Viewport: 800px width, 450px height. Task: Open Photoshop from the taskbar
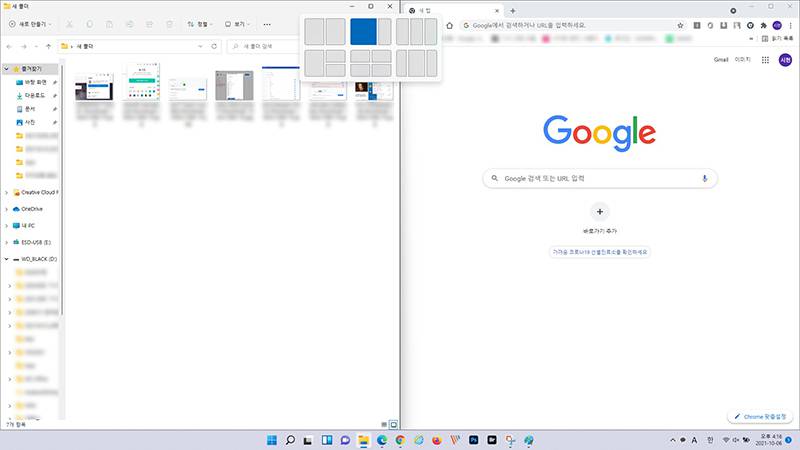click(x=473, y=440)
